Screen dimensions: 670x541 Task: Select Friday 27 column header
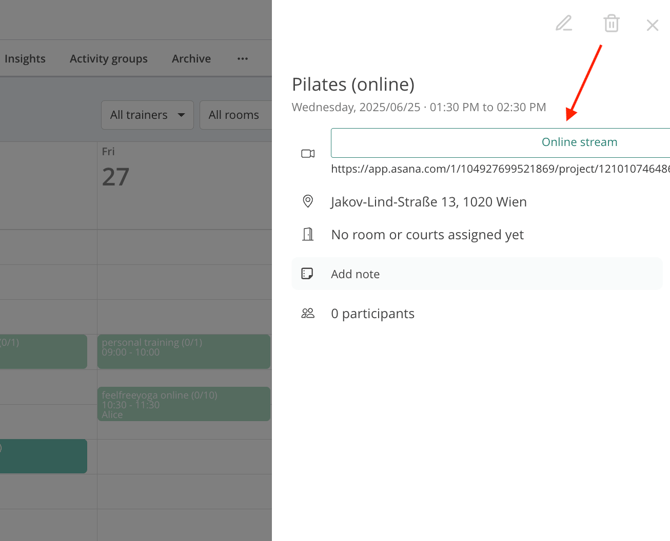tap(116, 168)
